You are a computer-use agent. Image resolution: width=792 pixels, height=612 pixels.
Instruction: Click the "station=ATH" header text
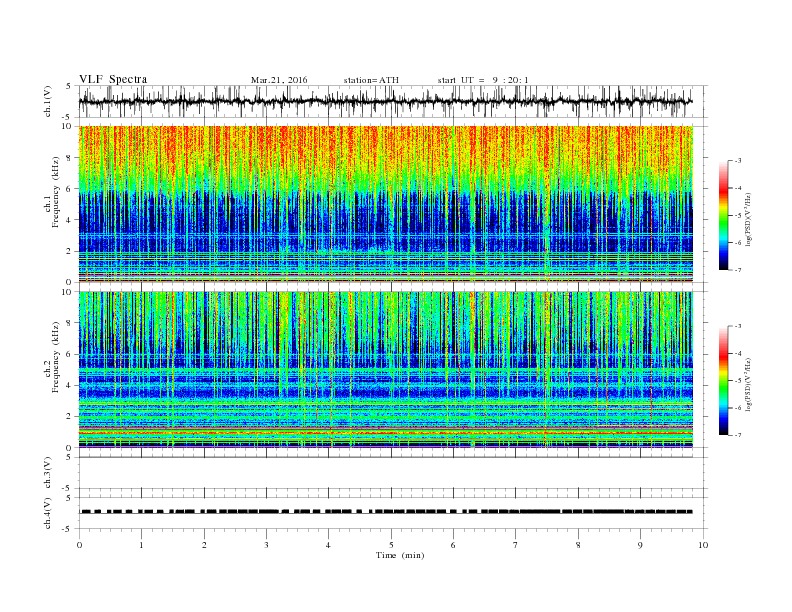click(x=371, y=80)
